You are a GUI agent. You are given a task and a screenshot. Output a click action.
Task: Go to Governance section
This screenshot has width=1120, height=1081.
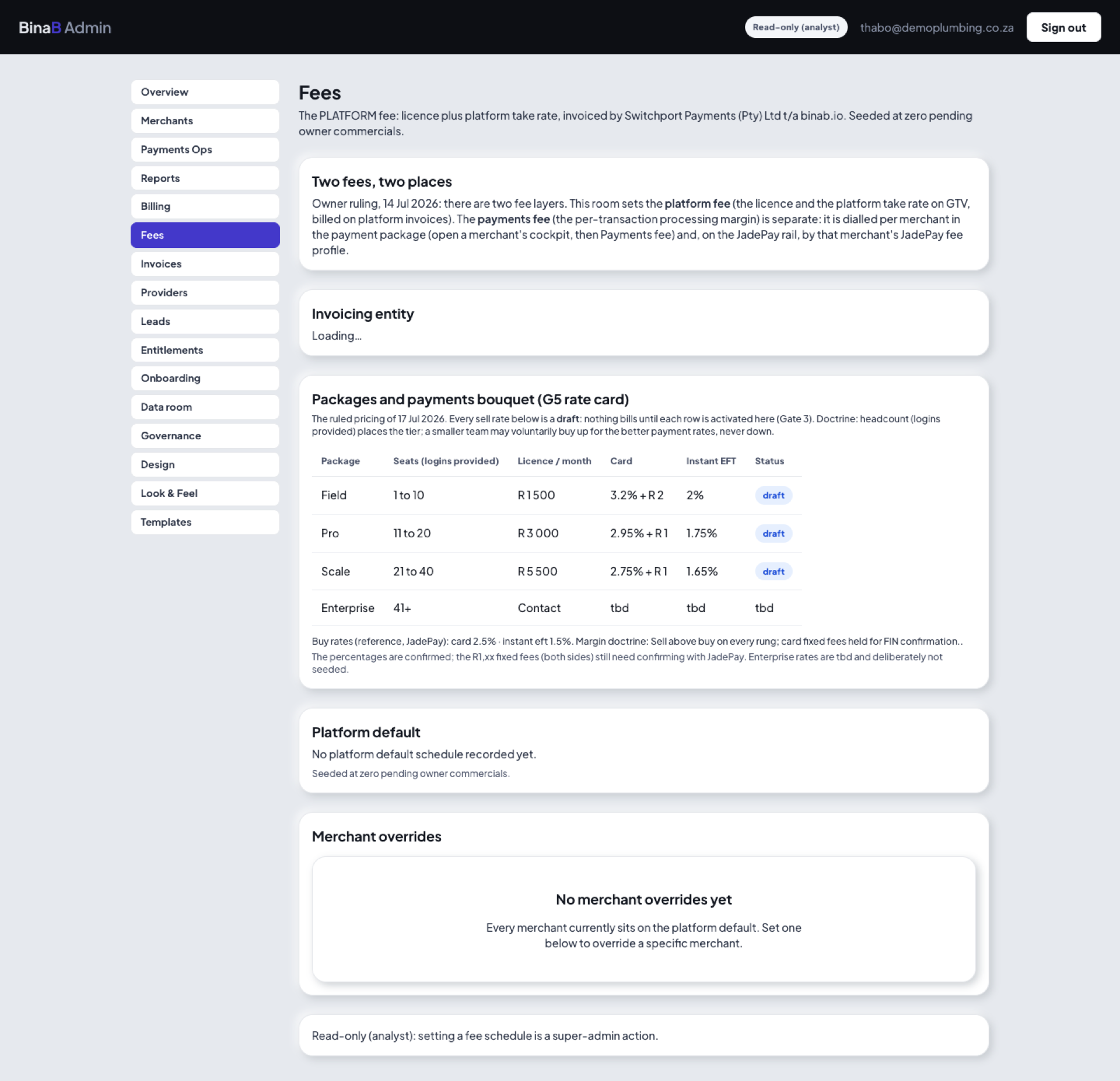click(x=205, y=436)
